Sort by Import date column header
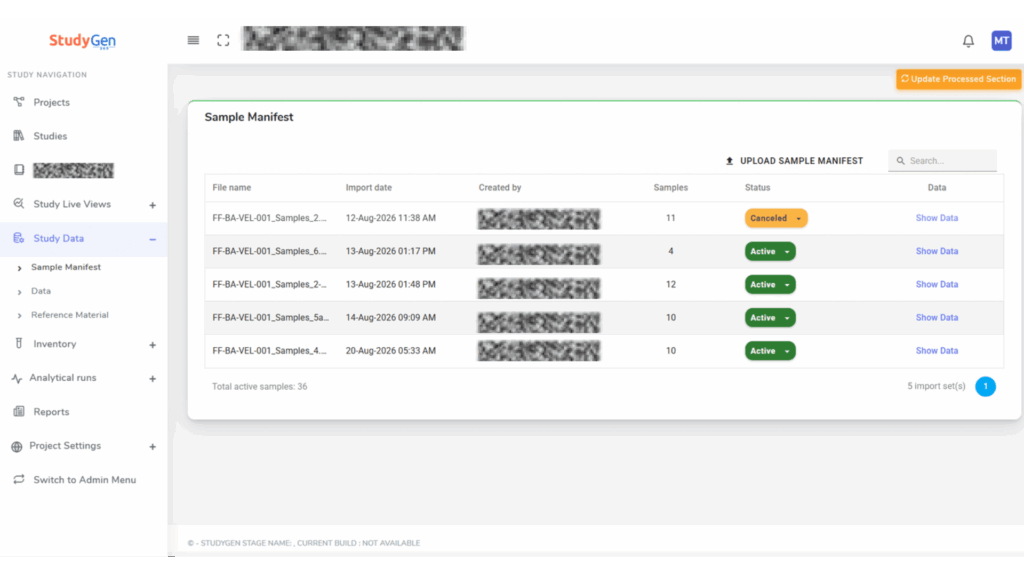This screenshot has width=1024, height=576. coord(368,187)
